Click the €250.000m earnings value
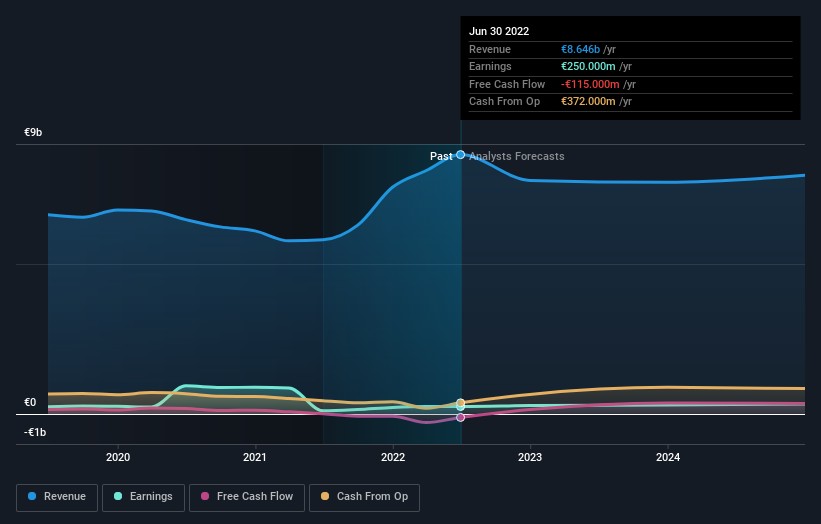821x524 pixels. click(588, 66)
